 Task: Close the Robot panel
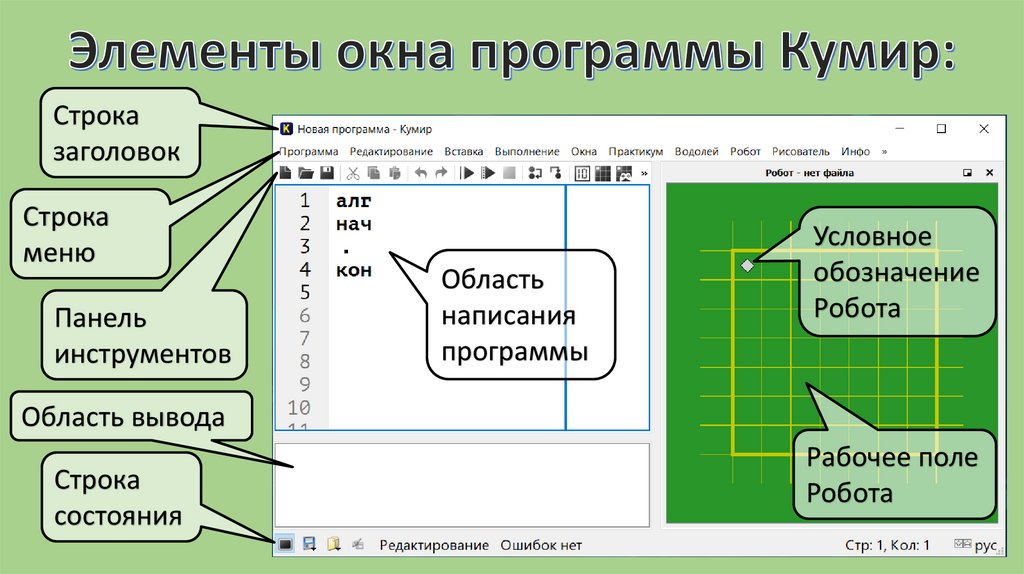click(989, 173)
